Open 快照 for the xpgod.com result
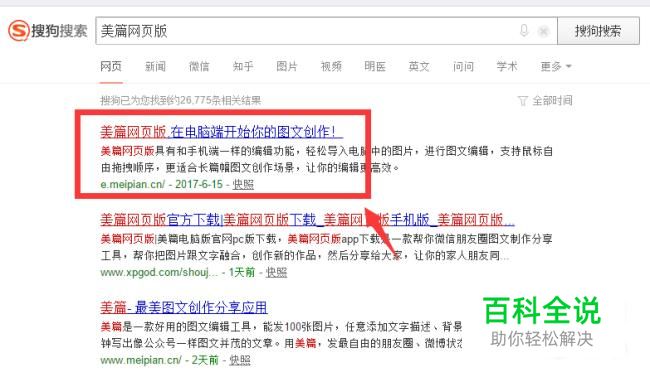The height and width of the screenshot is (382, 650). 276,272
